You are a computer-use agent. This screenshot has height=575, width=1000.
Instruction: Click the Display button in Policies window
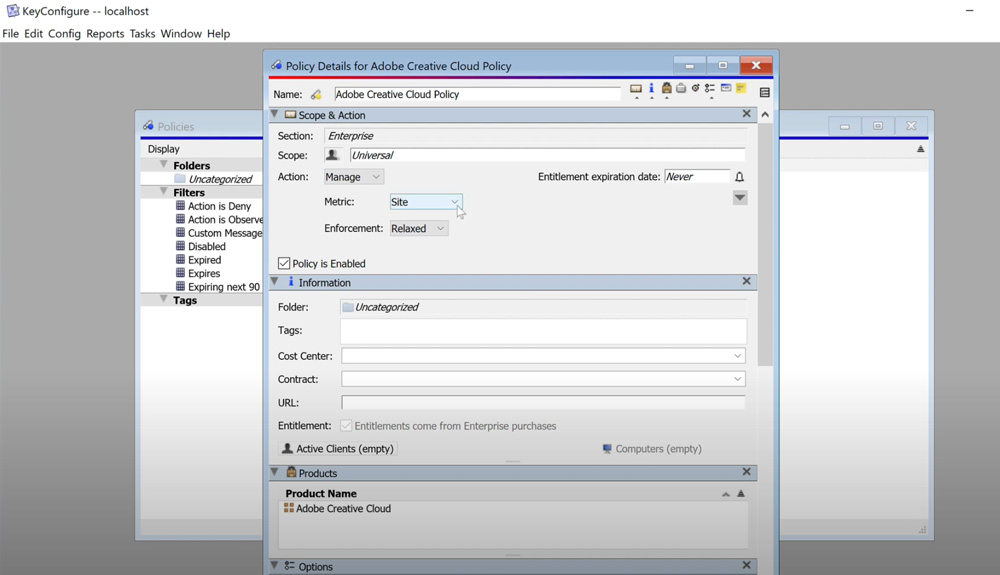point(164,149)
